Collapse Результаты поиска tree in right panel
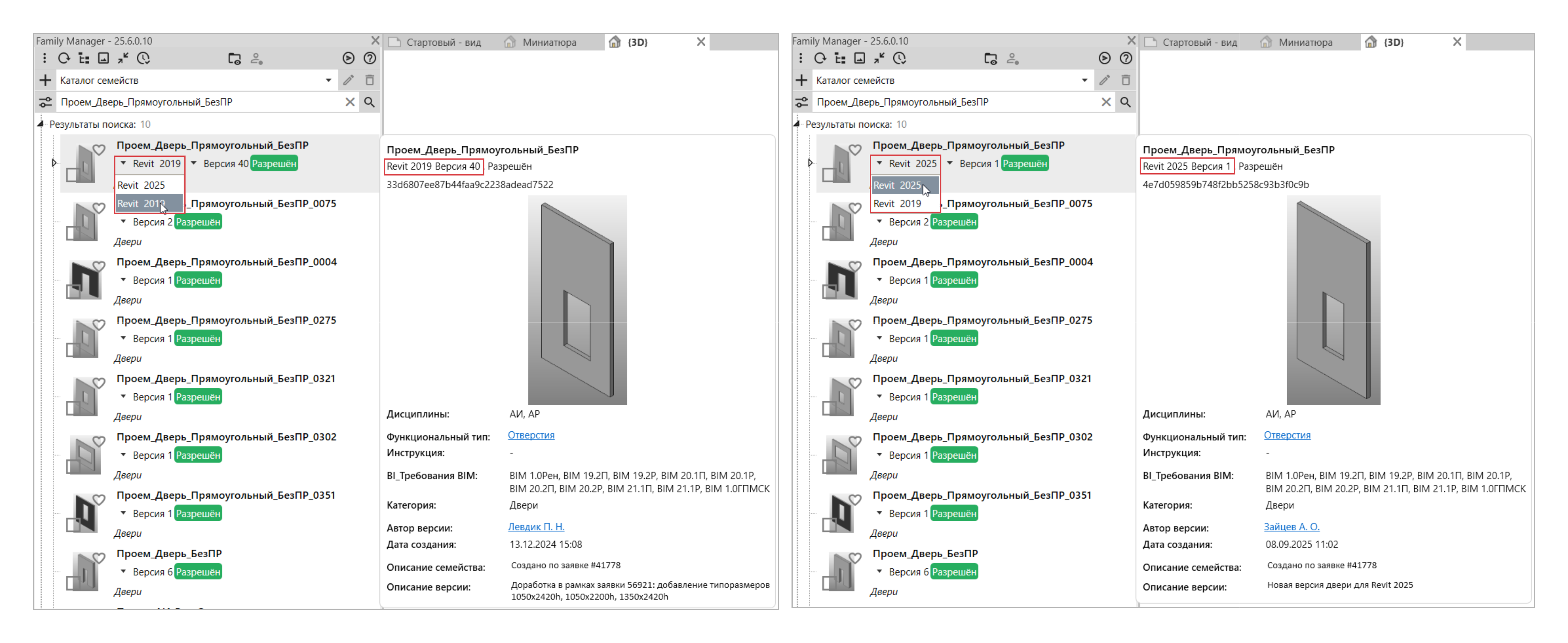 click(x=797, y=124)
